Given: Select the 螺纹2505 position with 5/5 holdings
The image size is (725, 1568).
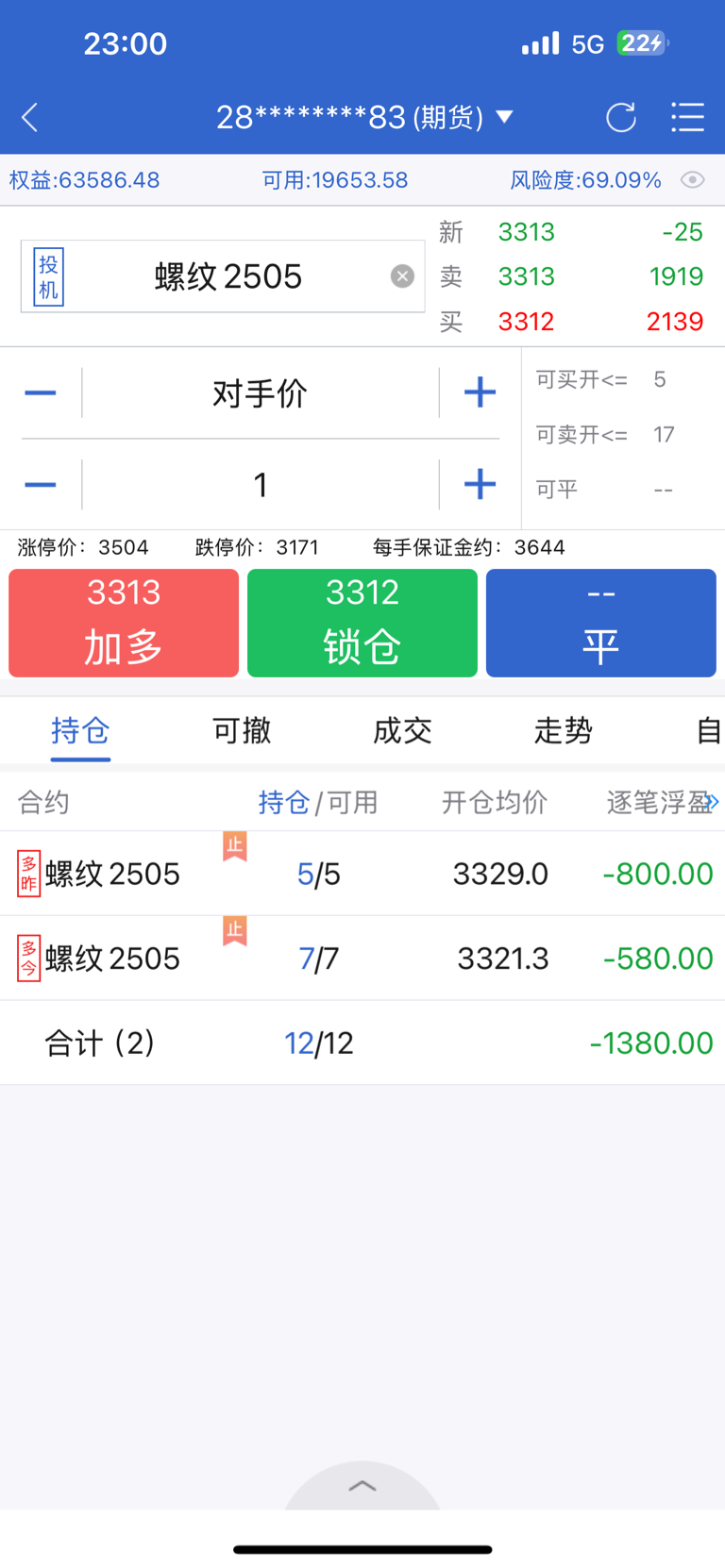Looking at the screenshot, I should (362, 874).
